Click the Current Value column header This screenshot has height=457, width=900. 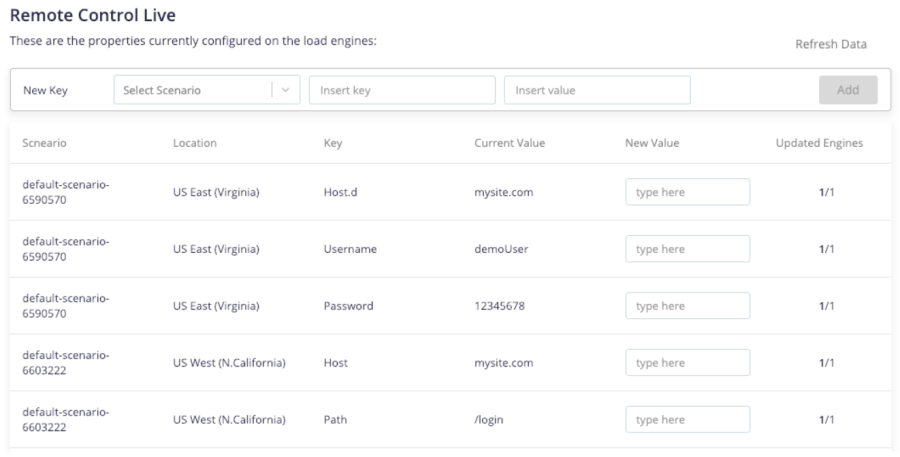tap(509, 143)
